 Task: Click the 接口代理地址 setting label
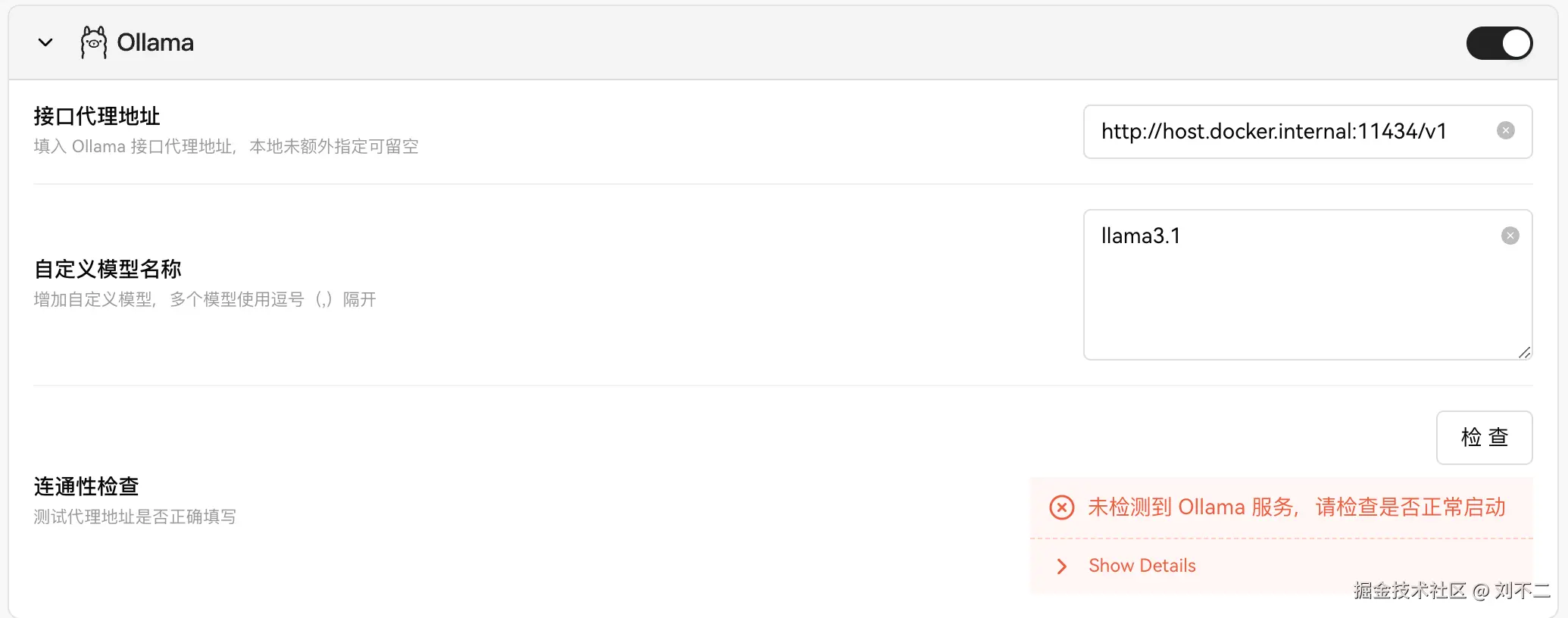(97, 116)
